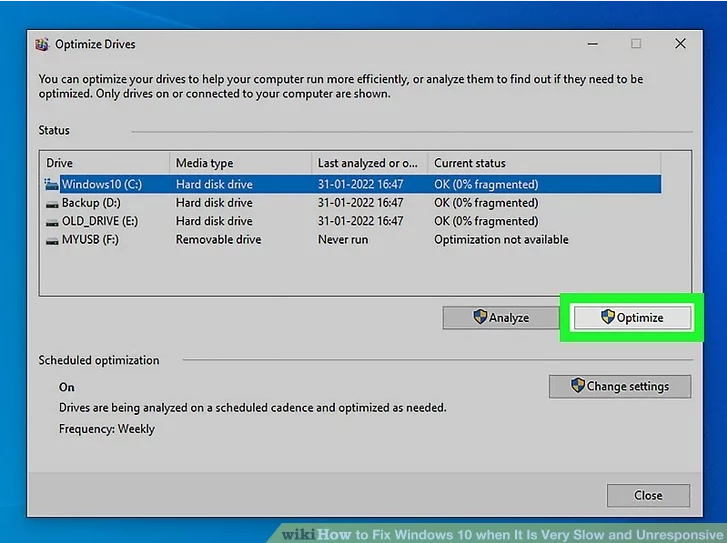The image size is (727, 543).
Task: Select MYUSB row's 'Optimization not available' status
Action: click(x=501, y=240)
